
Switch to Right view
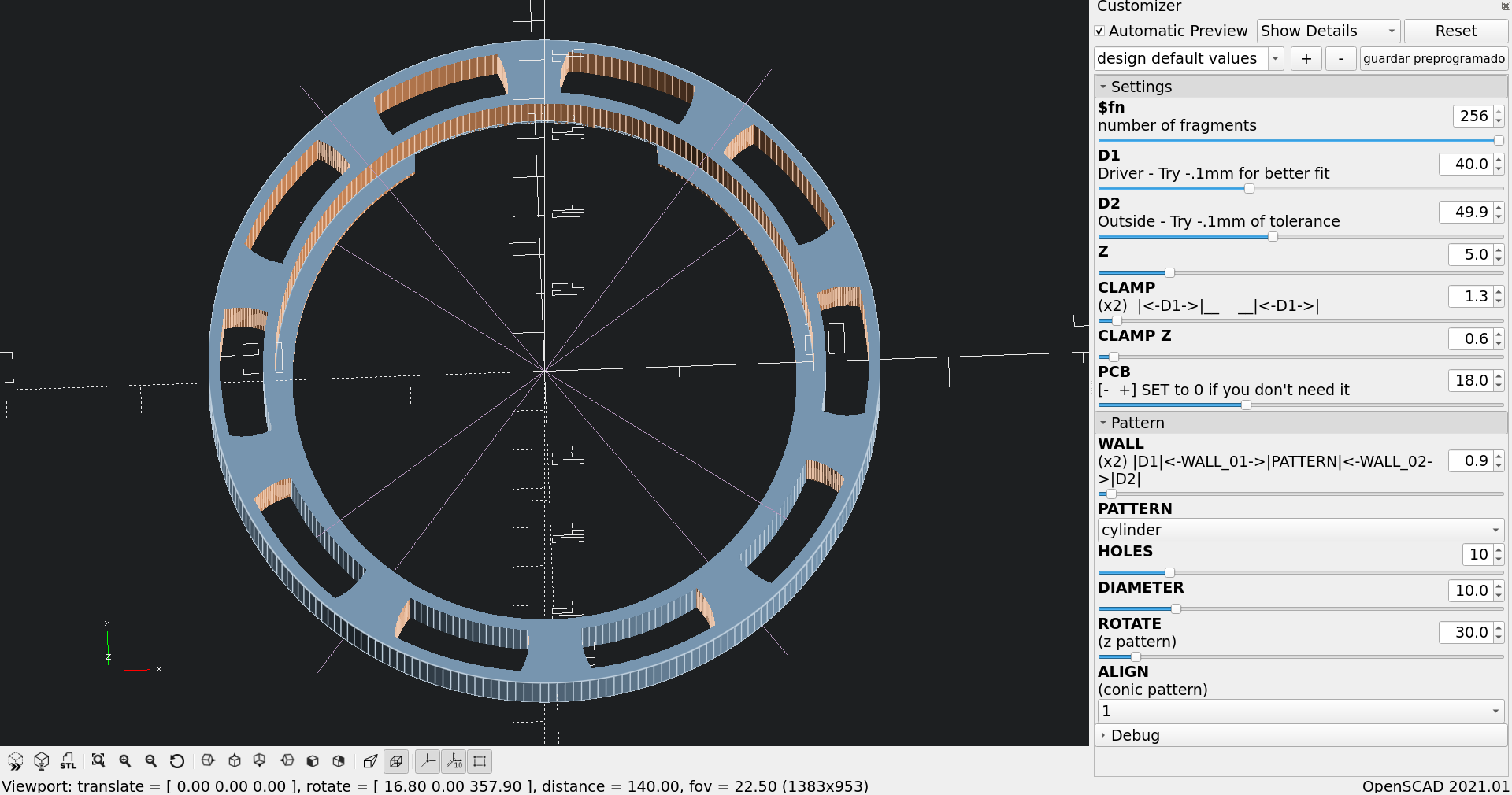coord(208,761)
